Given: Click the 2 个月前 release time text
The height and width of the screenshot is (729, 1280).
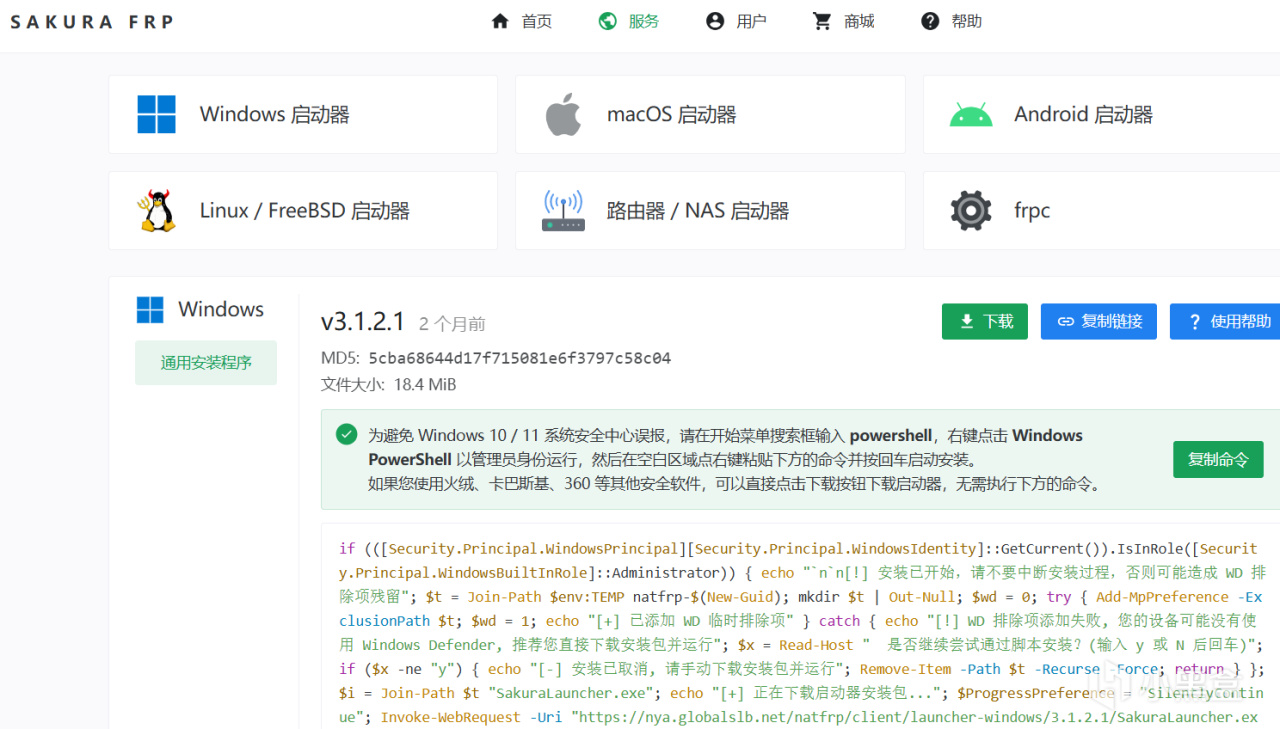Looking at the screenshot, I should click(x=452, y=324).
